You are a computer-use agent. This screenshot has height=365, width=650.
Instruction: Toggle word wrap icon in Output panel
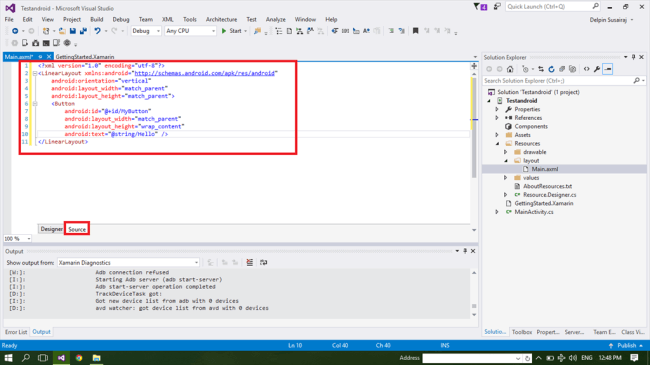click(264, 263)
